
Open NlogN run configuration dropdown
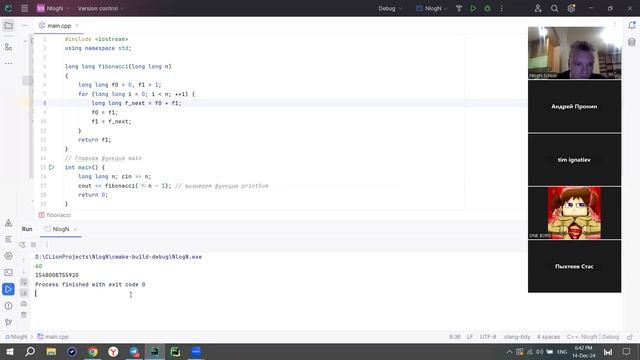tap(431, 8)
